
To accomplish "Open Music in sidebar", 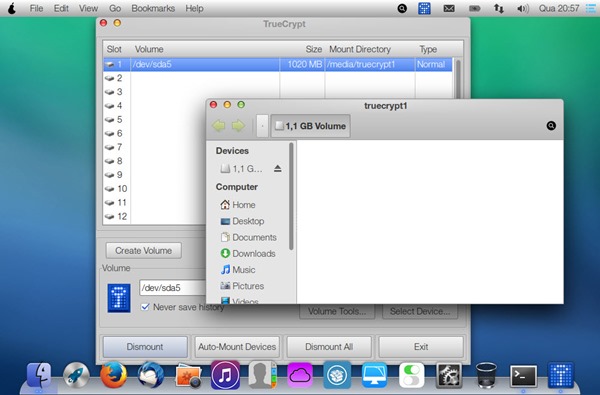I will click(x=238, y=270).
